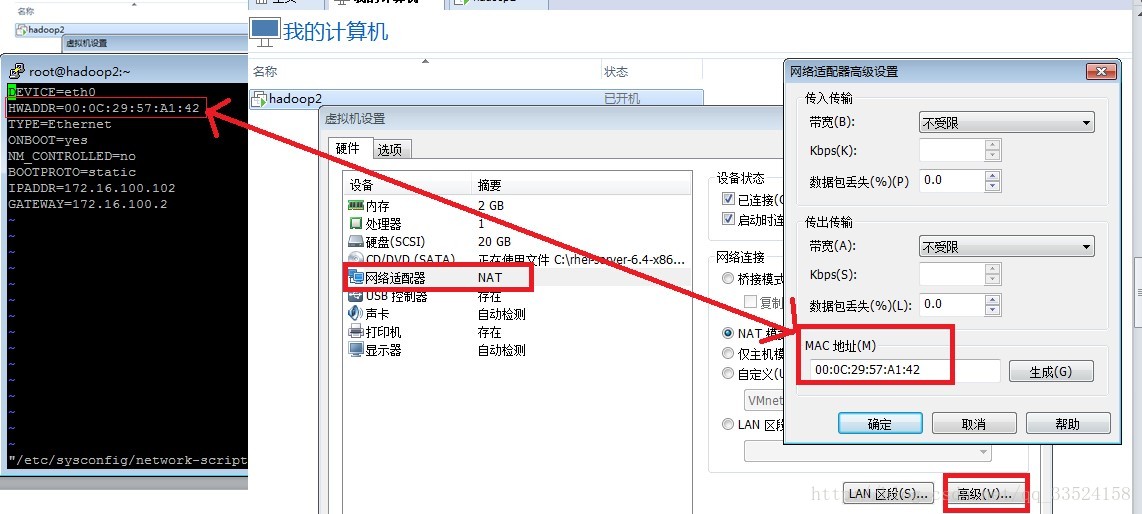Select LAN segment (LAN 区段) radio button
Image resolution: width=1142 pixels, height=514 pixels.
[728, 424]
